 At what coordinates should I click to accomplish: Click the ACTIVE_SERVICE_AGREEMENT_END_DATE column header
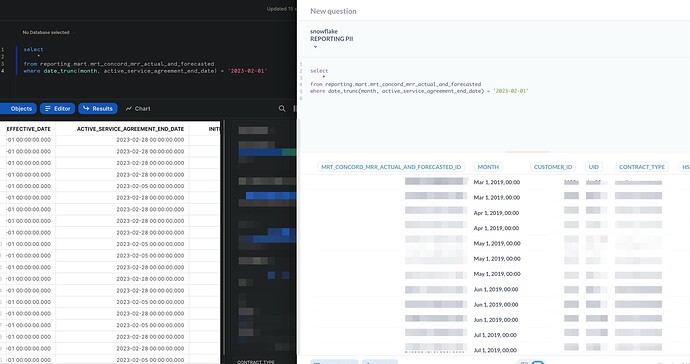[x=130, y=129]
